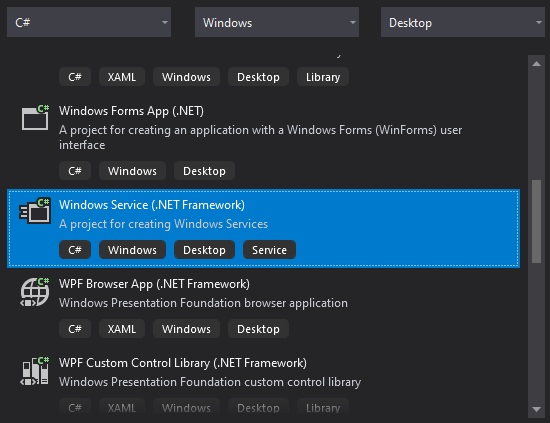Click the Windows Service template icon
Image resolution: width=550 pixels, height=423 pixels.
point(35,210)
